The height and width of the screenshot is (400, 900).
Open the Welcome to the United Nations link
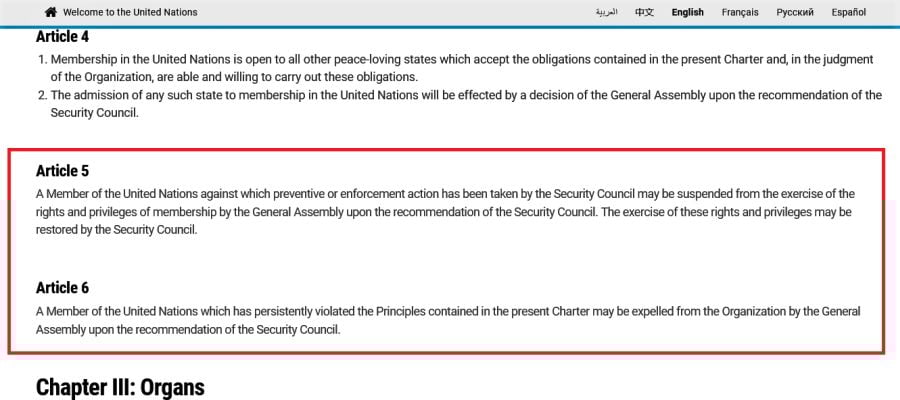pos(130,12)
